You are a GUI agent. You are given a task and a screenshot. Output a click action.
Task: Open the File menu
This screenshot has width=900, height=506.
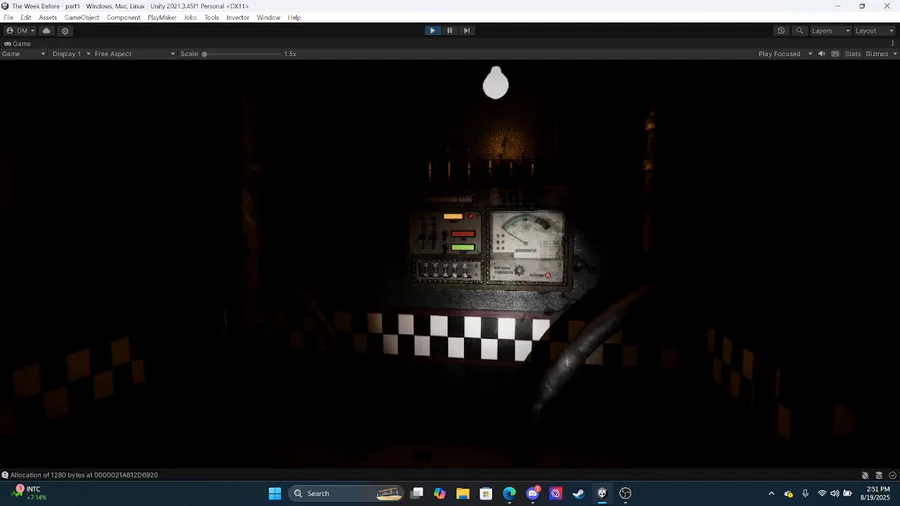8,18
